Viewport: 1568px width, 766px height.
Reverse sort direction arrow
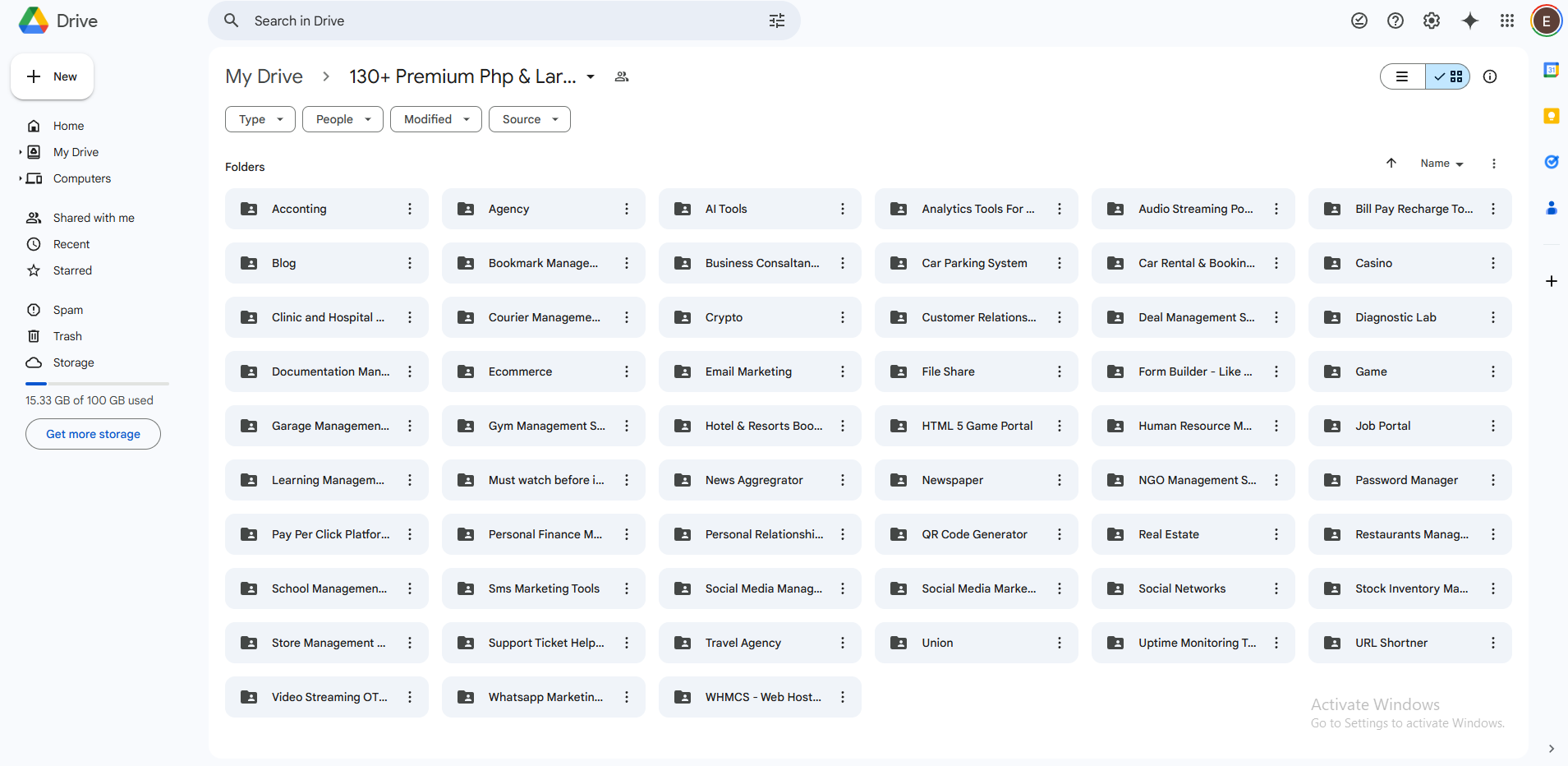(1391, 163)
